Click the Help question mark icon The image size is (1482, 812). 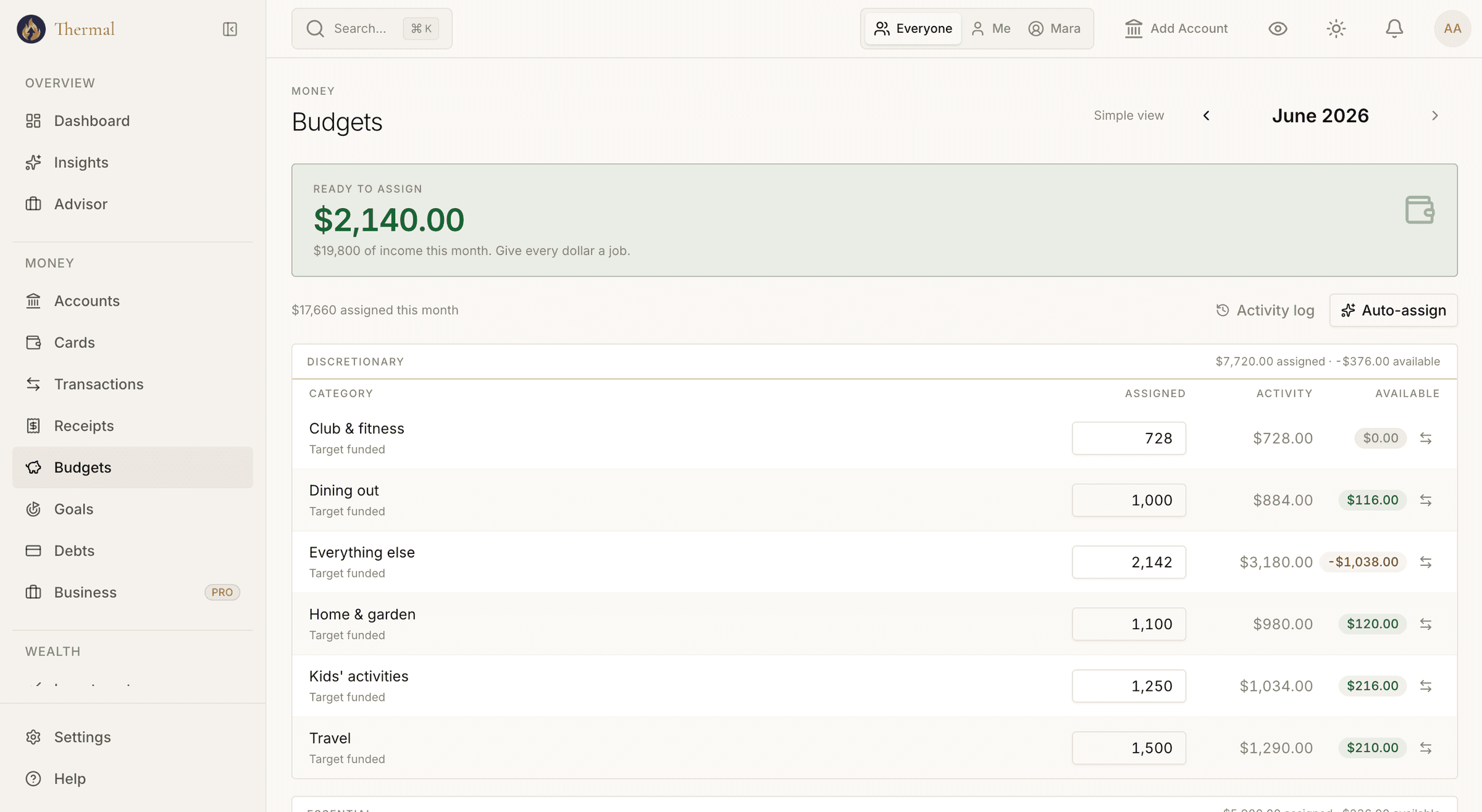(x=33, y=779)
